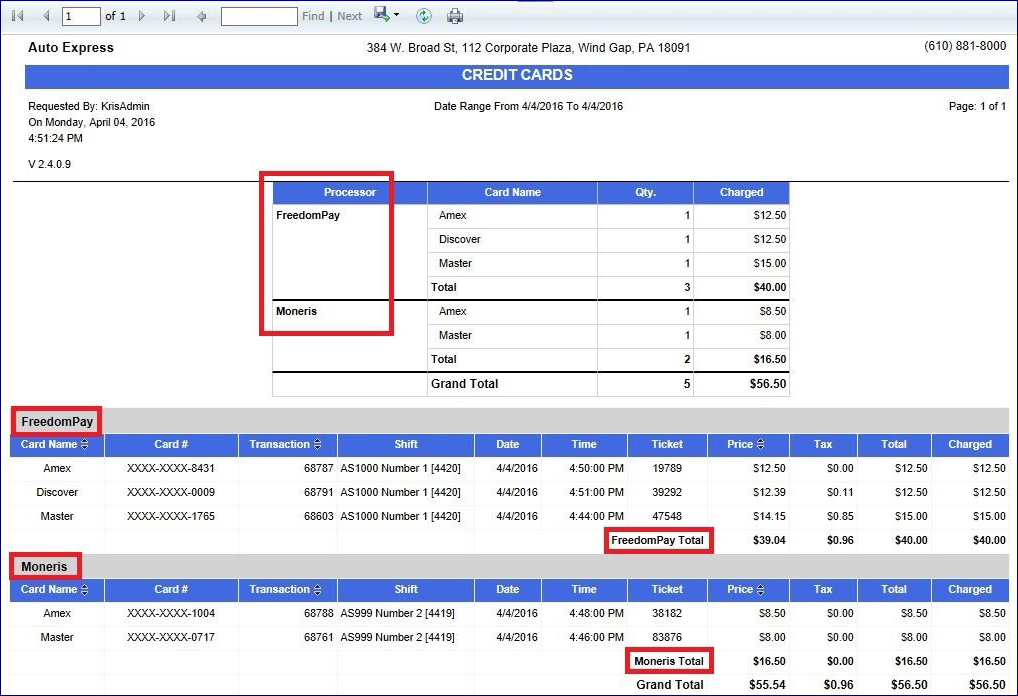Viewport: 1018px width, 696px height.
Task: Click ticket number 19789 in the Amex row
Action: coord(667,468)
